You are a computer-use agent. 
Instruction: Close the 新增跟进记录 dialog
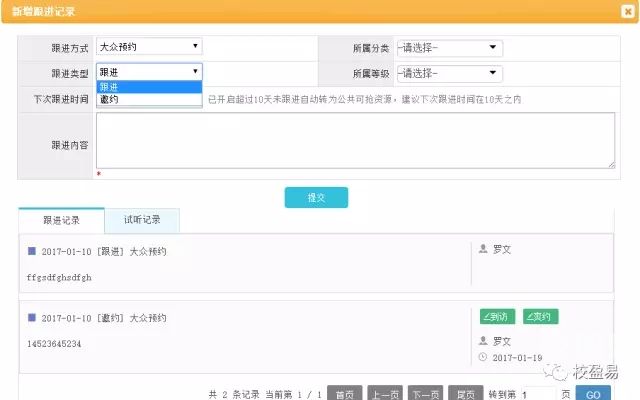click(627, 11)
